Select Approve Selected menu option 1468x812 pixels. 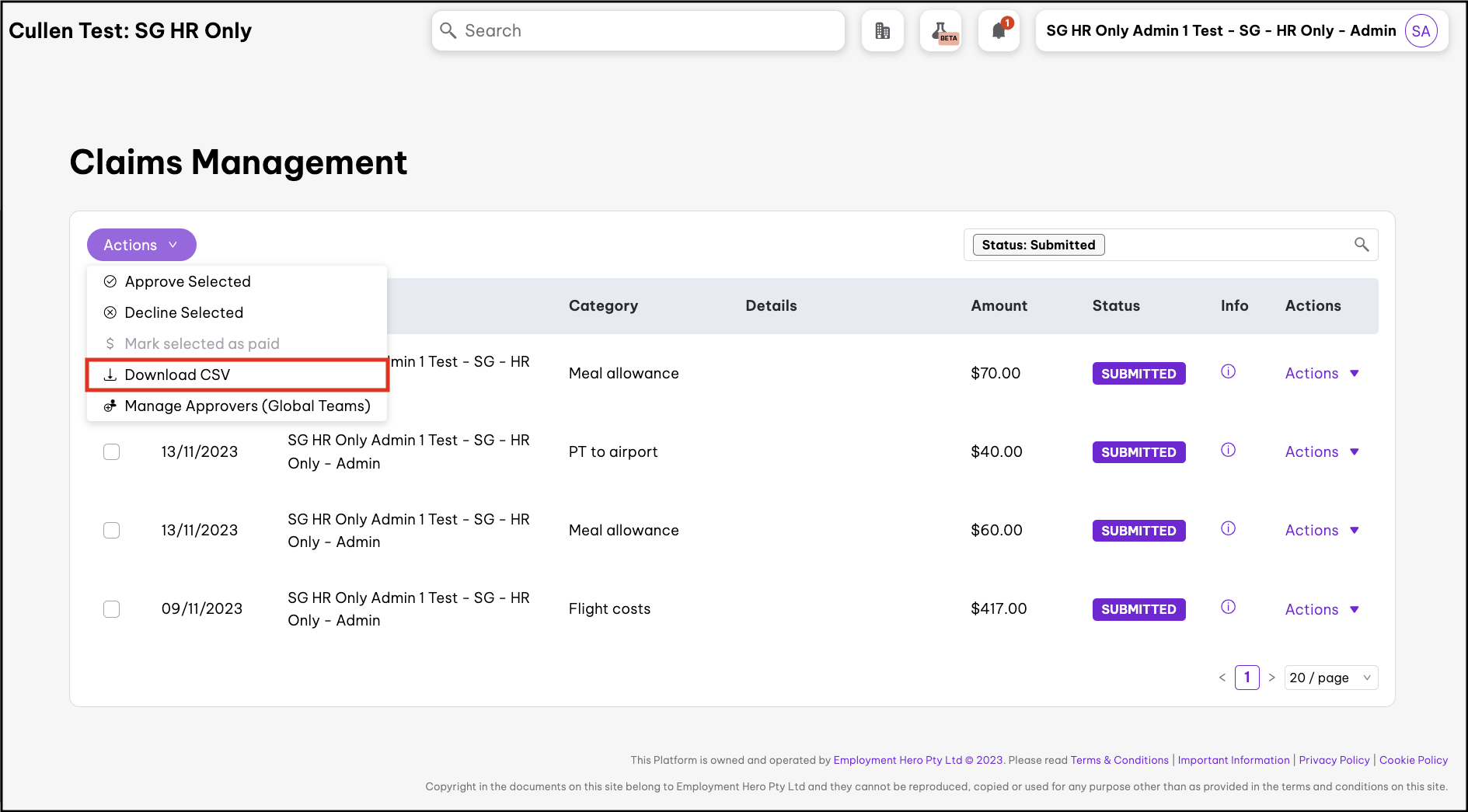coord(188,281)
